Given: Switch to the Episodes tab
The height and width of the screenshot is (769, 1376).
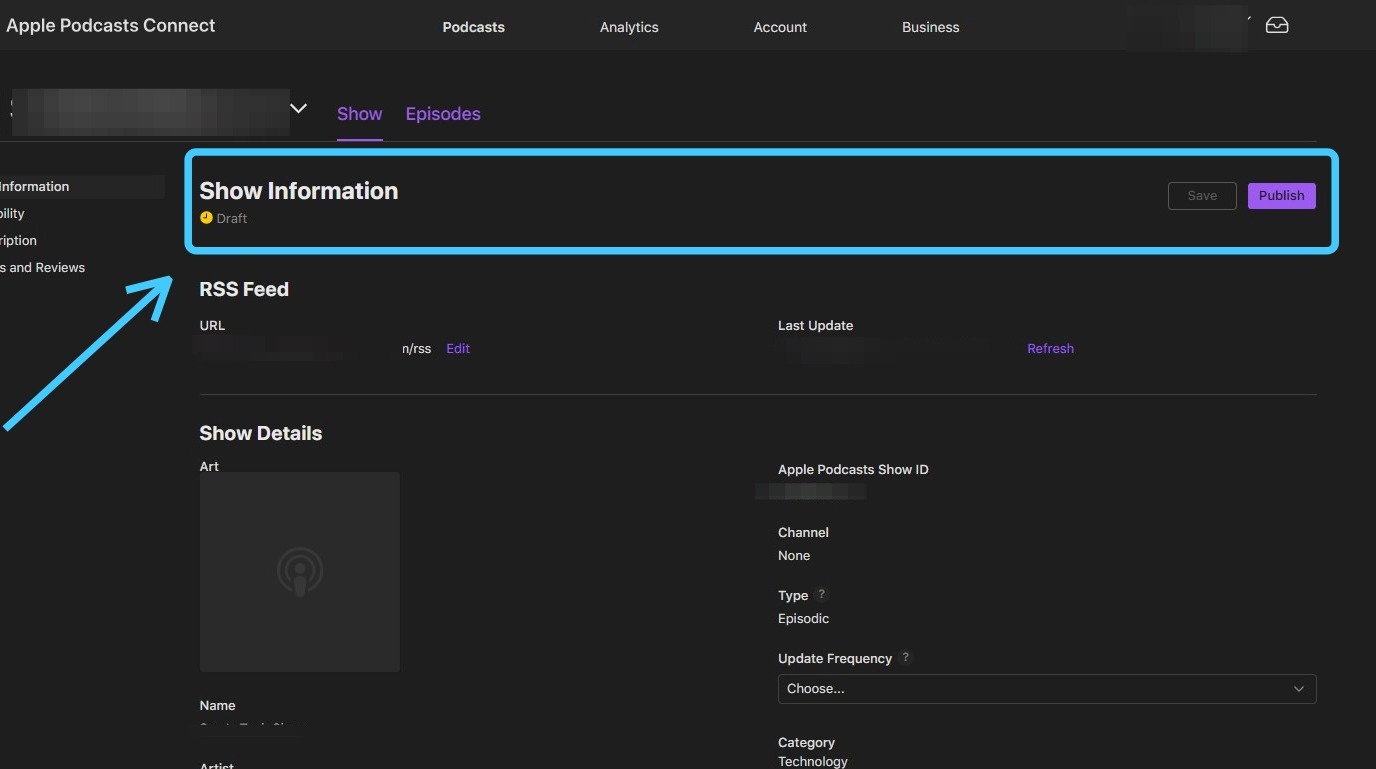Looking at the screenshot, I should (x=443, y=114).
